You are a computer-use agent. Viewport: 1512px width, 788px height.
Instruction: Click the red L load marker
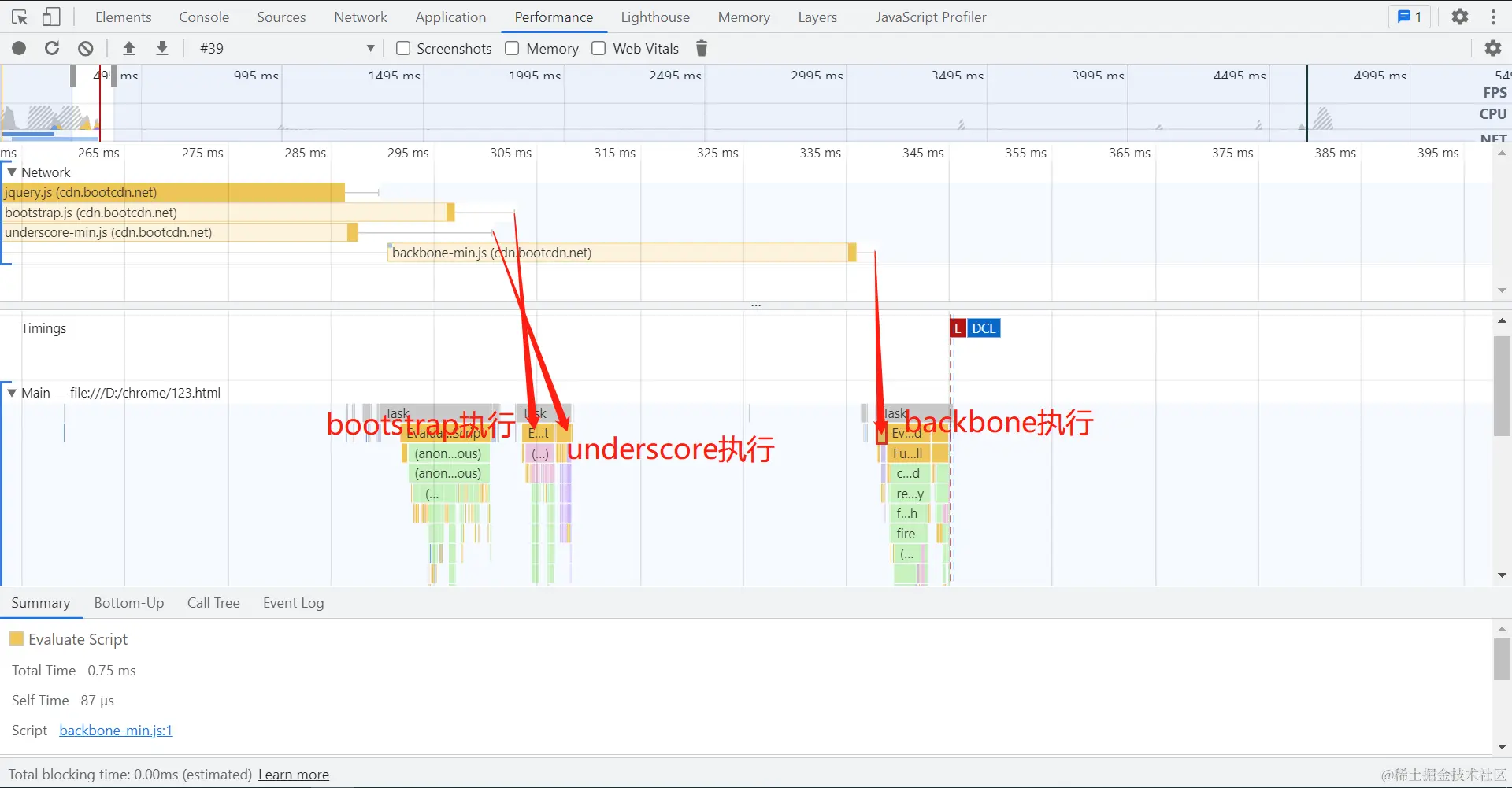point(958,328)
